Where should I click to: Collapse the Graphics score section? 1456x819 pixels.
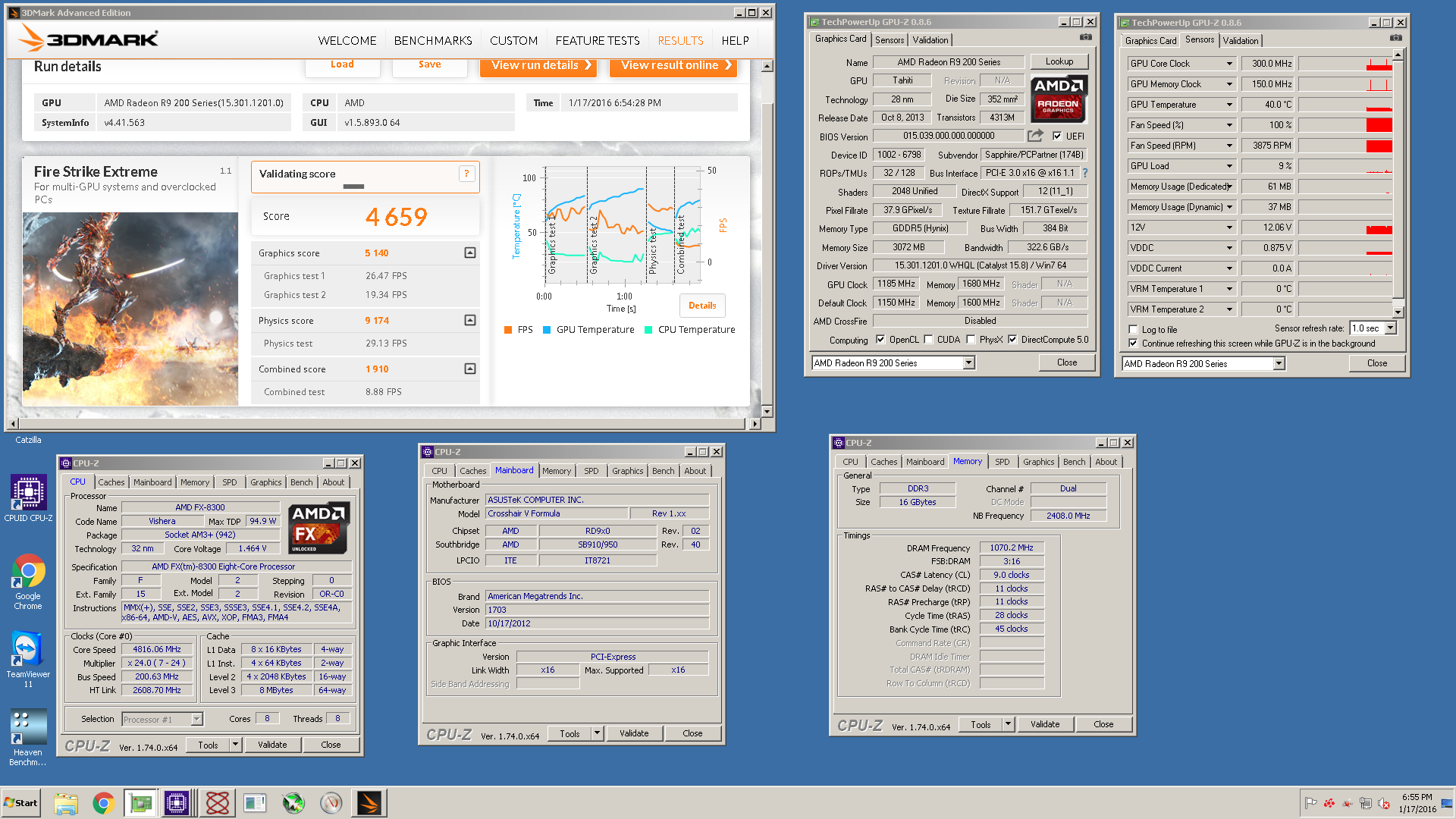470,253
